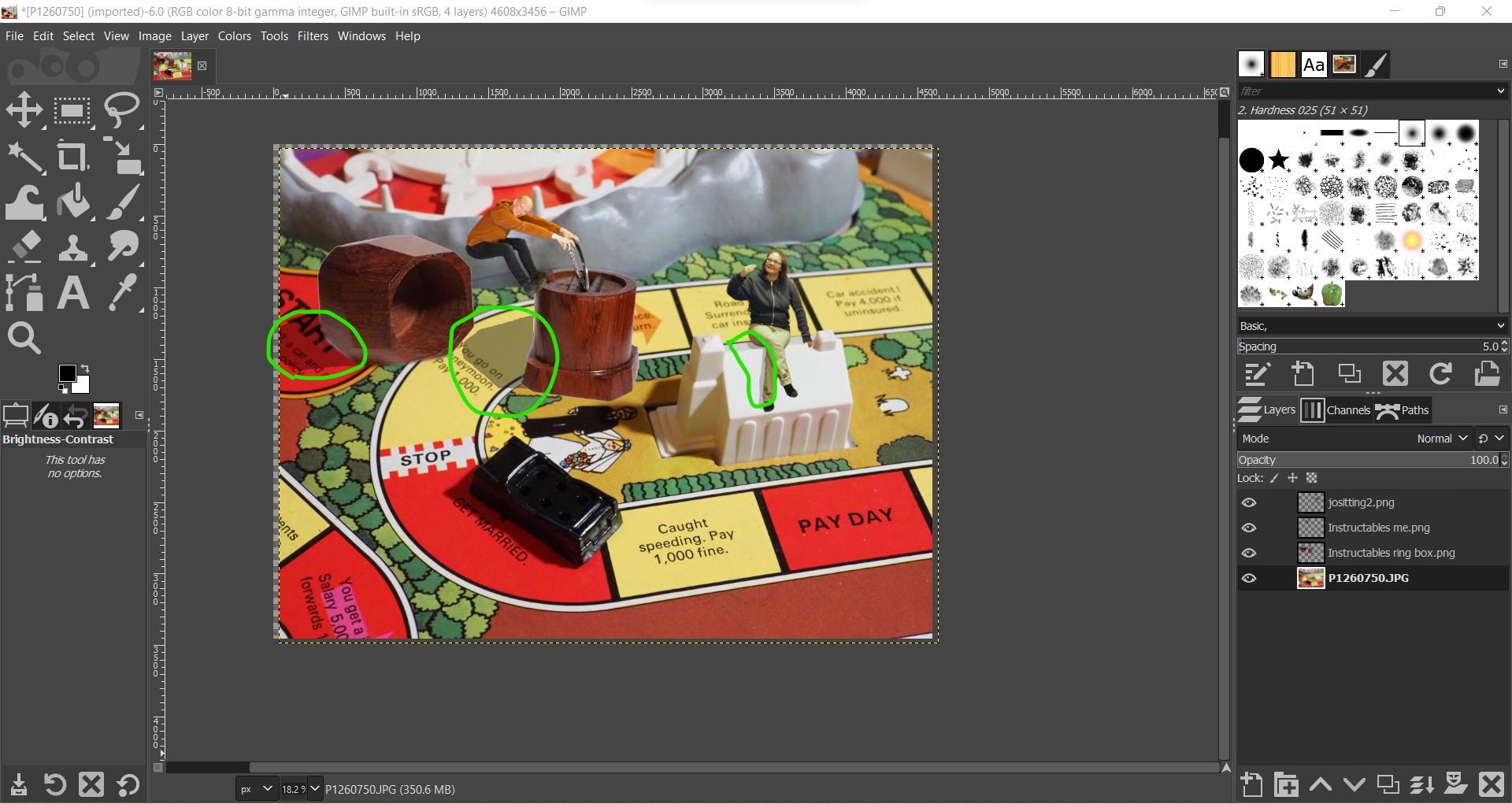This screenshot has width=1512, height=804.
Task: Lower the selected layer
Action: click(1354, 785)
